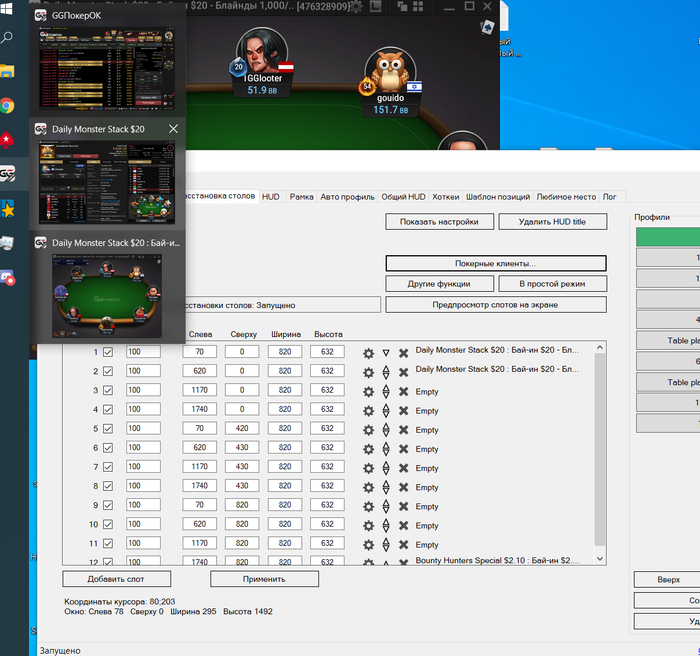Toggle checkbox for slot 9
This screenshot has height=656, width=700.
tap(108, 505)
